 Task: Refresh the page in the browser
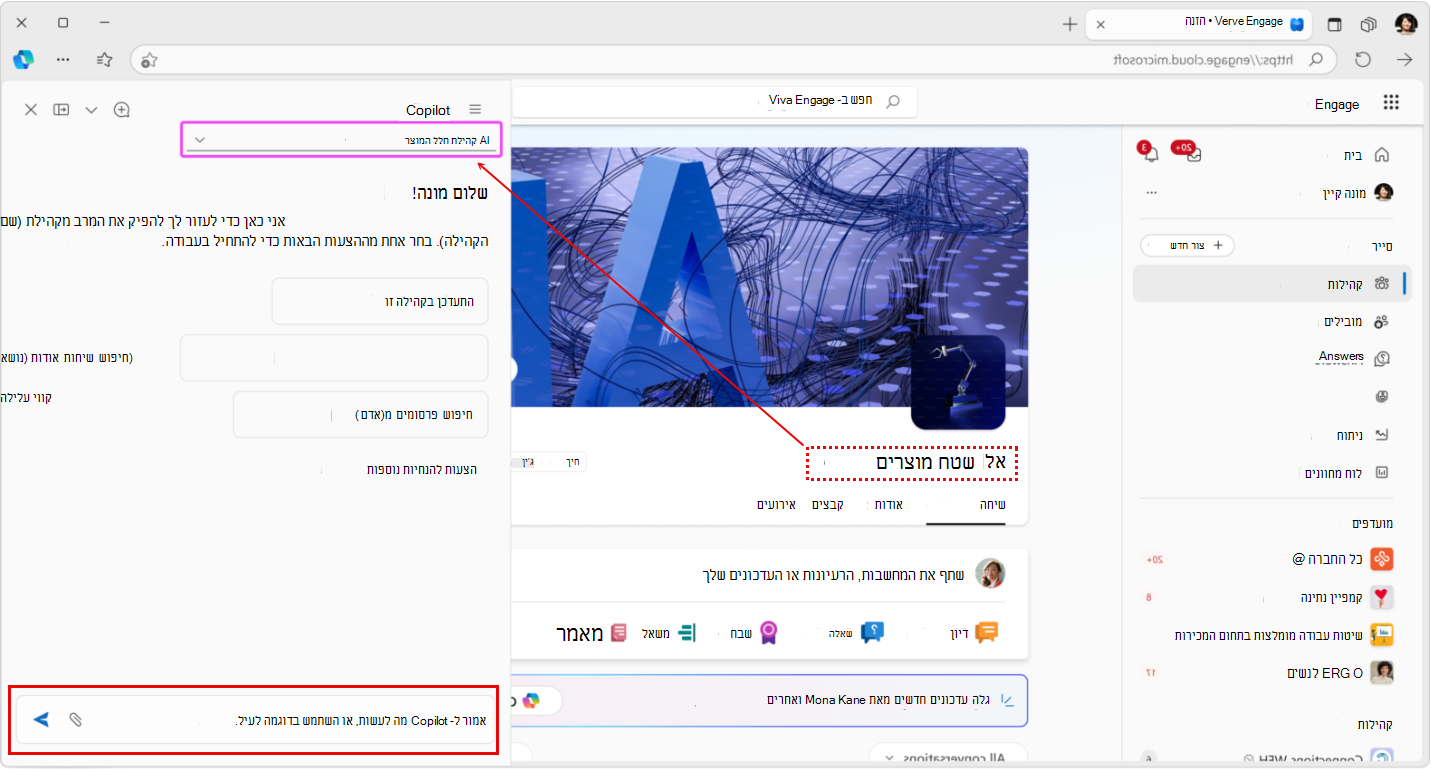[x=1363, y=60]
